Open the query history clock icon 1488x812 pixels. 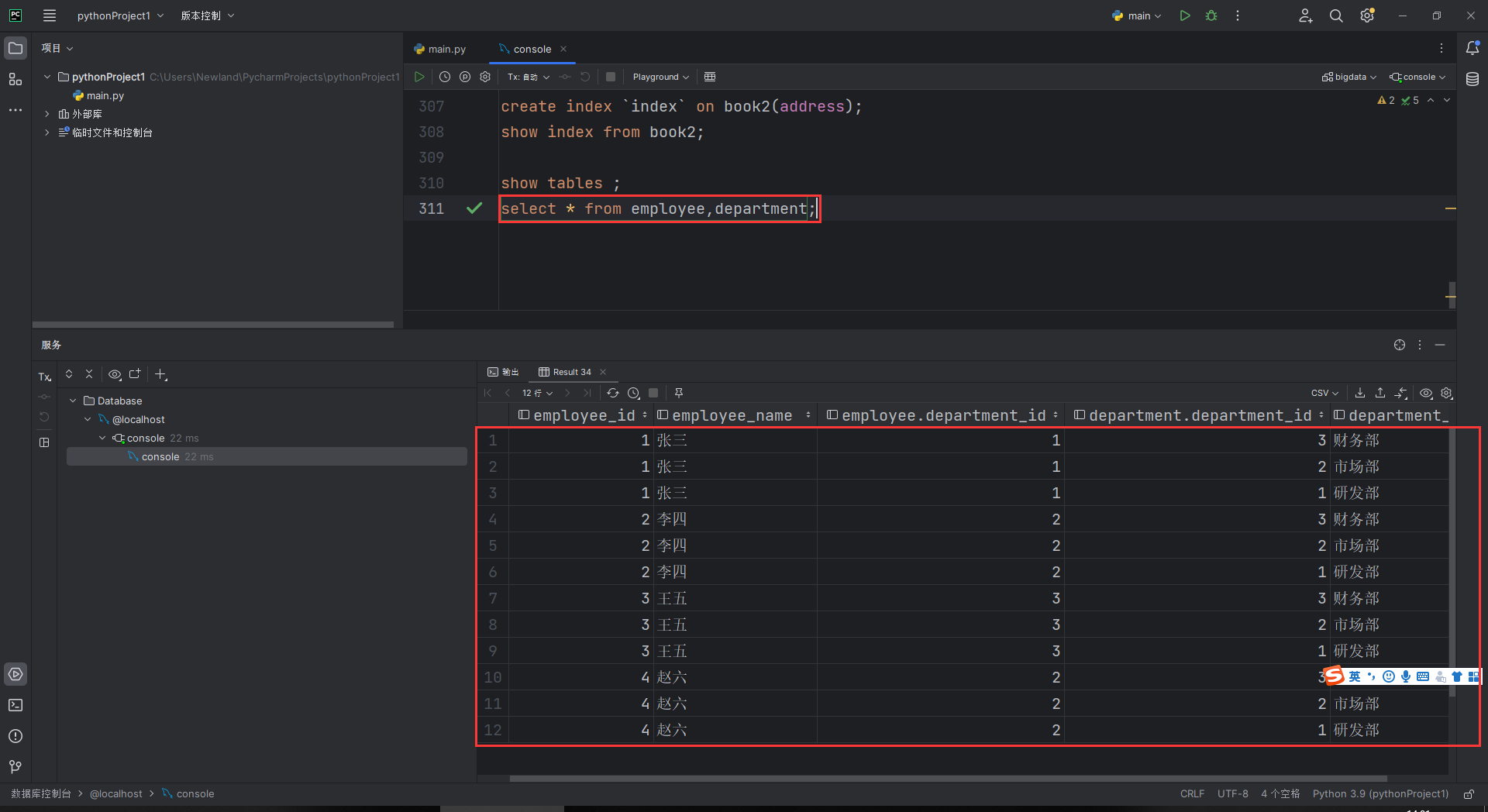(445, 77)
